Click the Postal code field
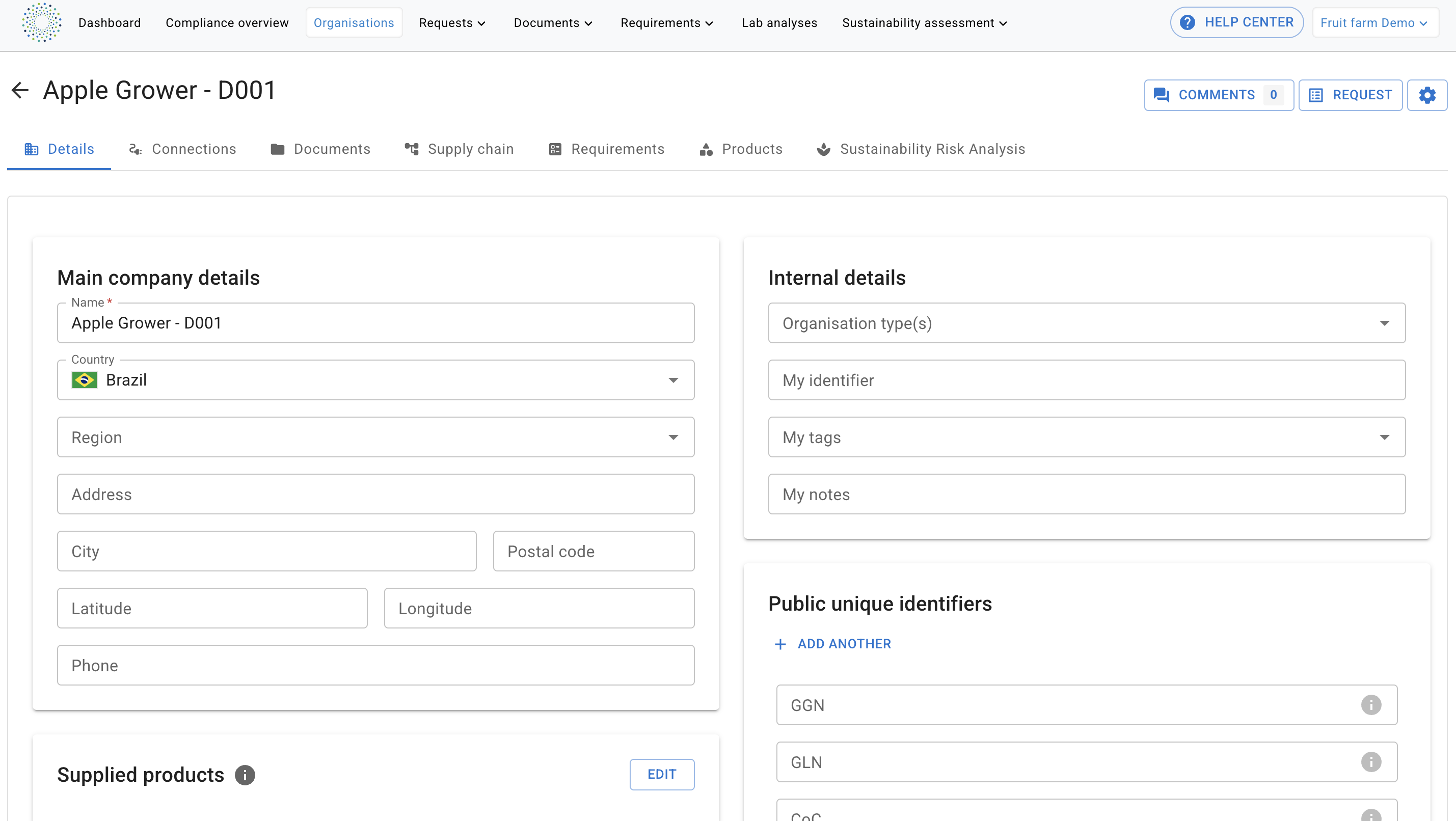The image size is (1456, 821). pyautogui.click(x=594, y=551)
